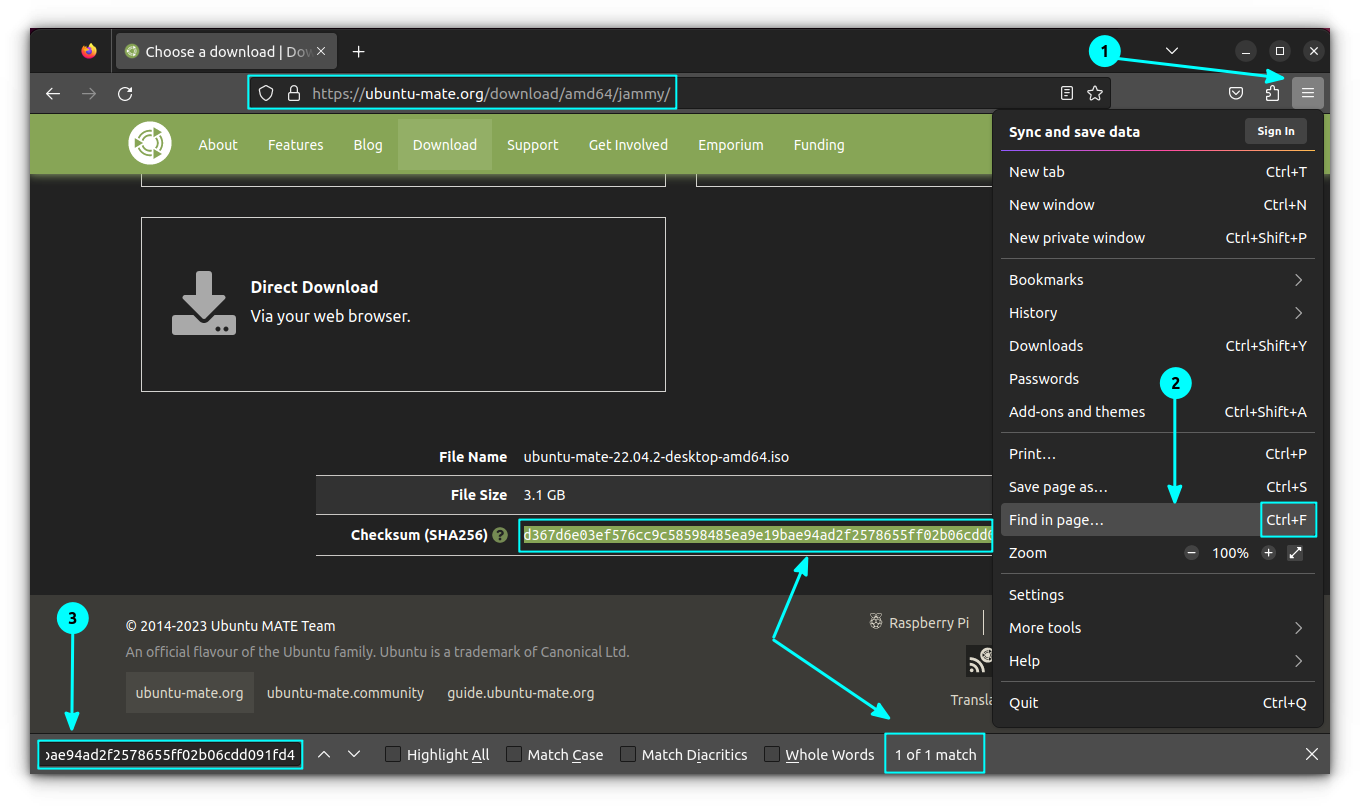The width and height of the screenshot is (1360, 806).
Task: Reload the page with the refresh icon
Action: click(125, 93)
